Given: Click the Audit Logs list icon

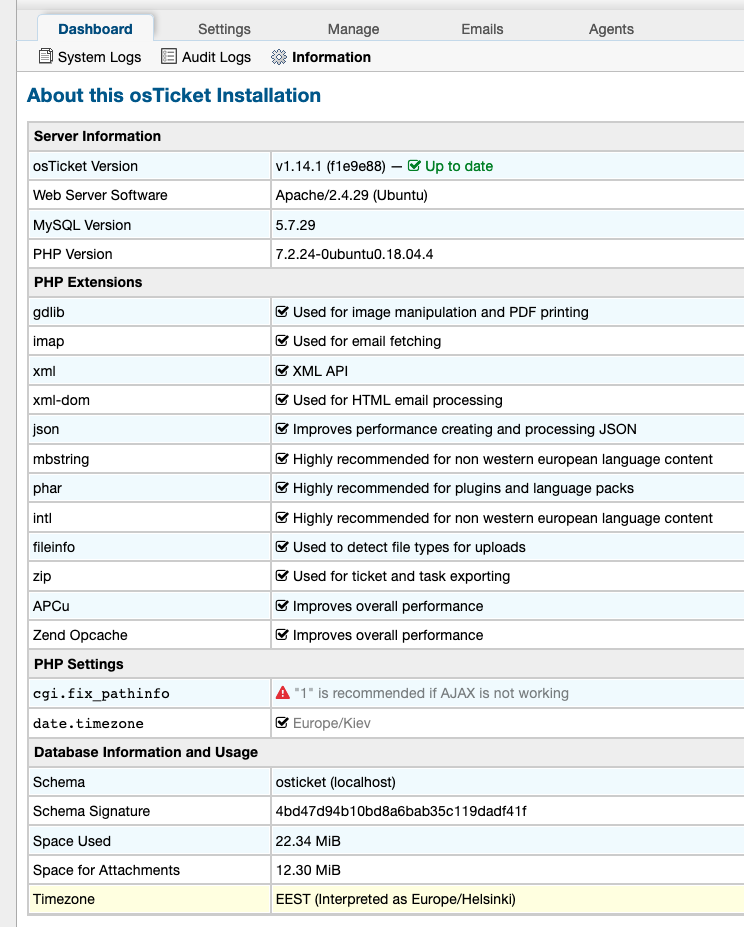Looking at the screenshot, I should pyautogui.click(x=169, y=56).
